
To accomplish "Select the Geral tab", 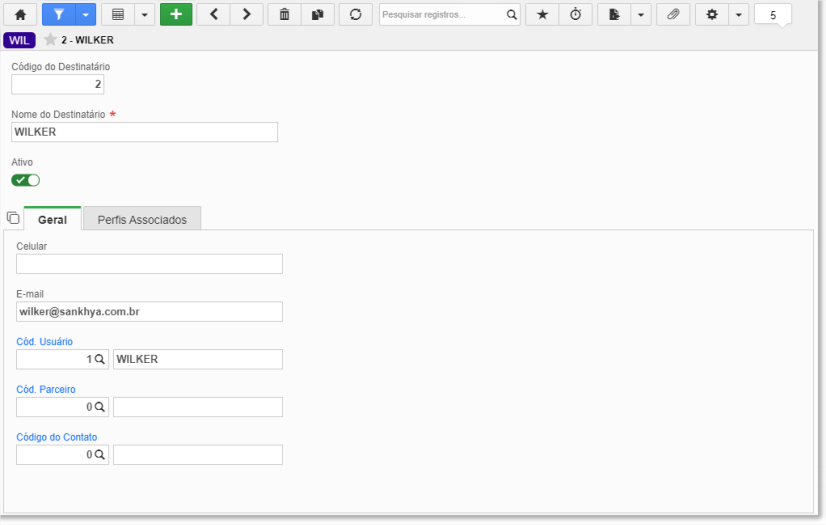I will [52, 220].
